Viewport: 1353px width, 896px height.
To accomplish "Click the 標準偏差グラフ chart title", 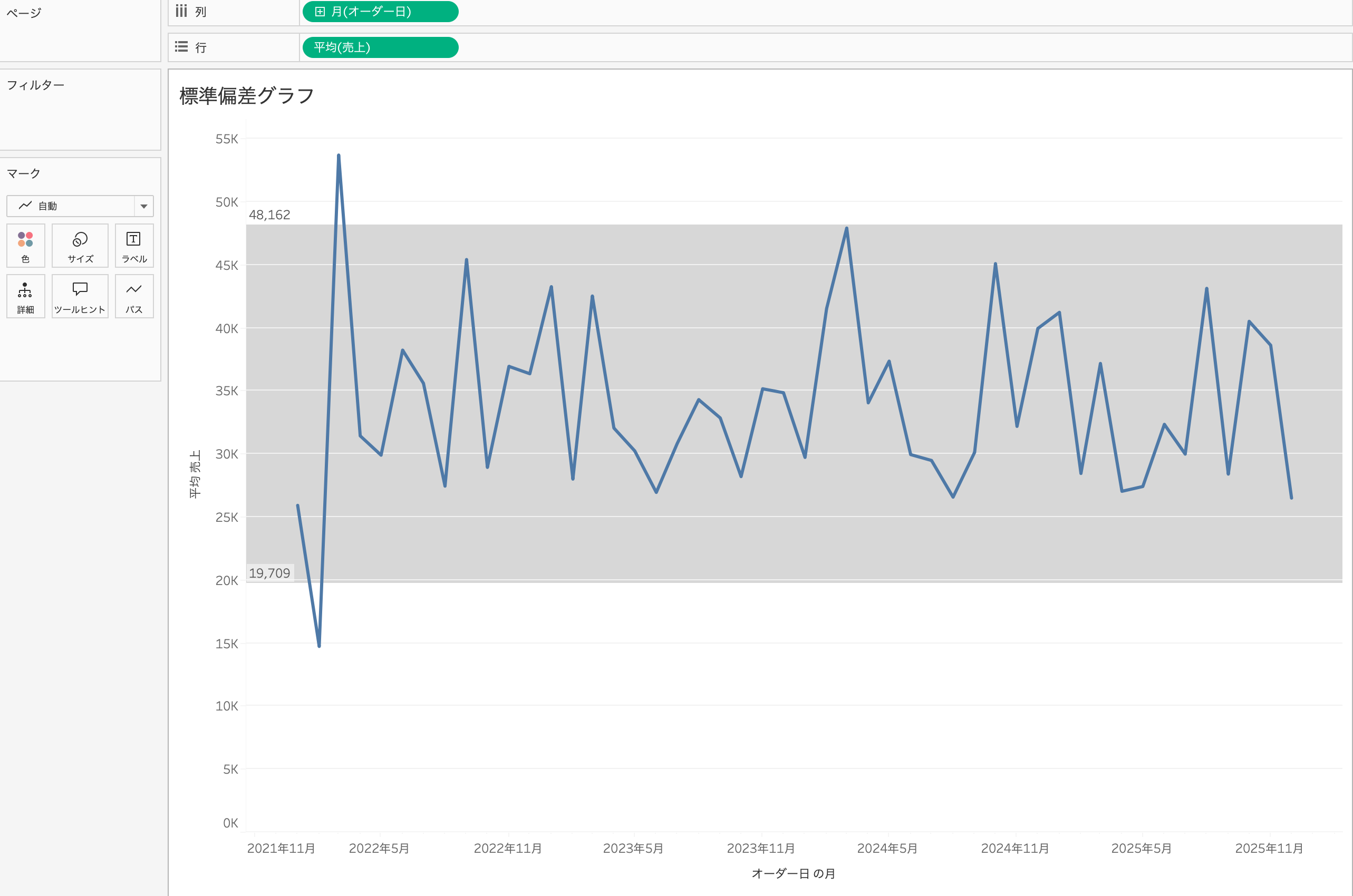I will tap(247, 95).
